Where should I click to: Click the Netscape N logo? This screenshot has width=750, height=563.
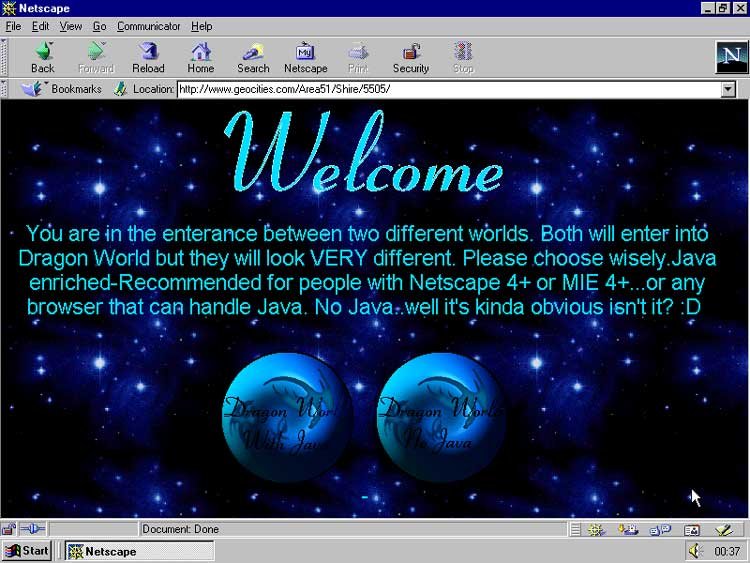click(x=729, y=57)
